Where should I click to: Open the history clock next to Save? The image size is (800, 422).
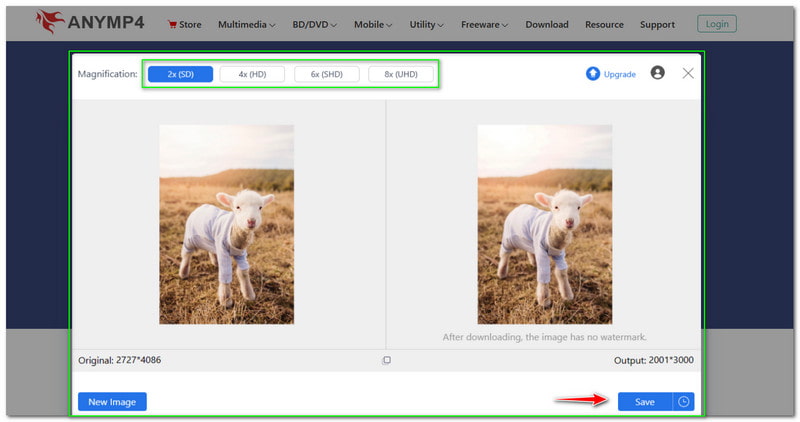point(684,401)
